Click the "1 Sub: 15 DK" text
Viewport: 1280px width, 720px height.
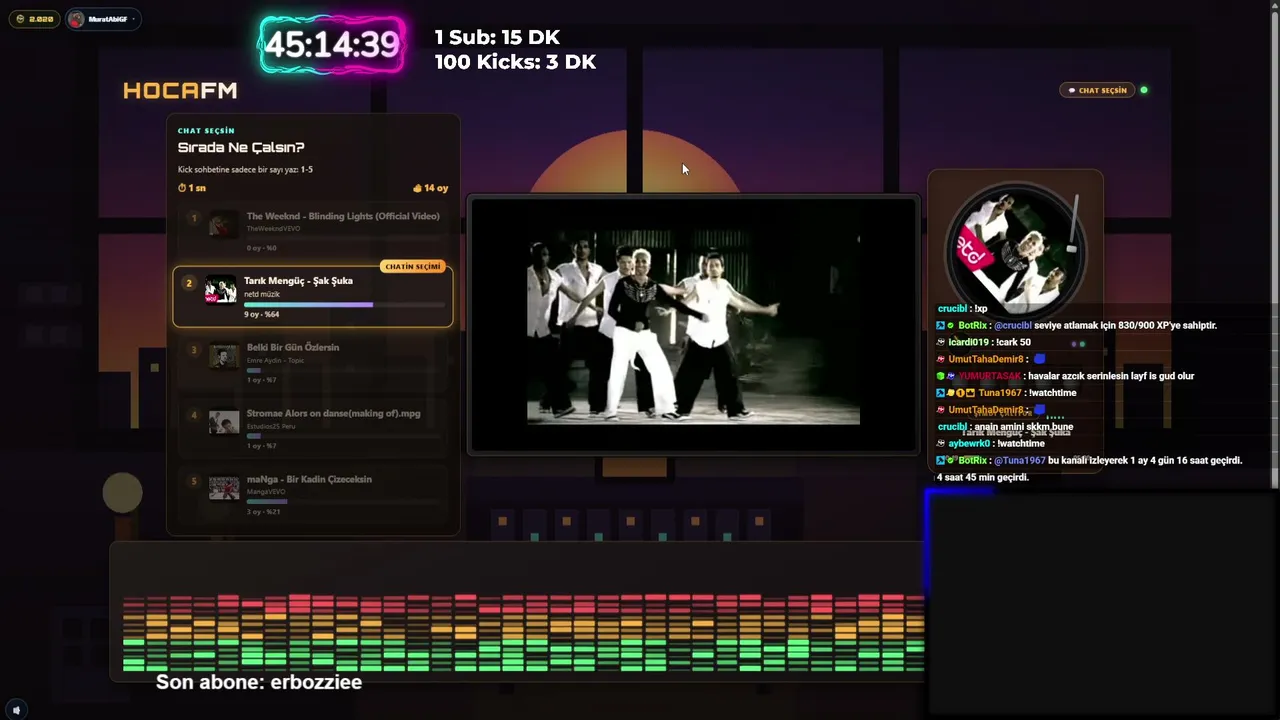(x=497, y=37)
